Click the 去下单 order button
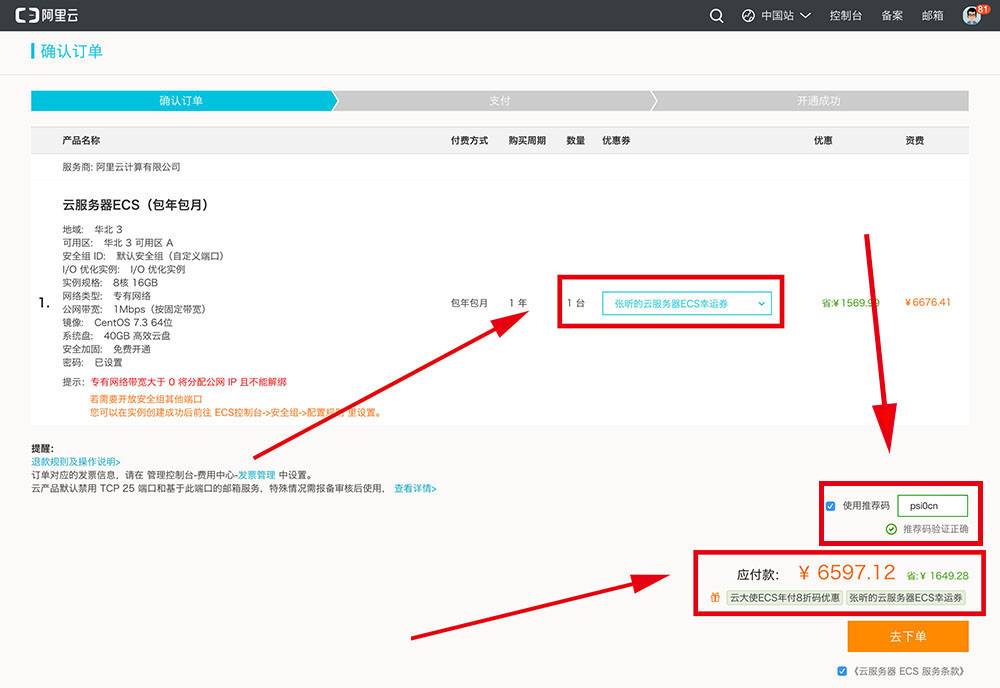The height and width of the screenshot is (688, 1000). tap(908, 636)
